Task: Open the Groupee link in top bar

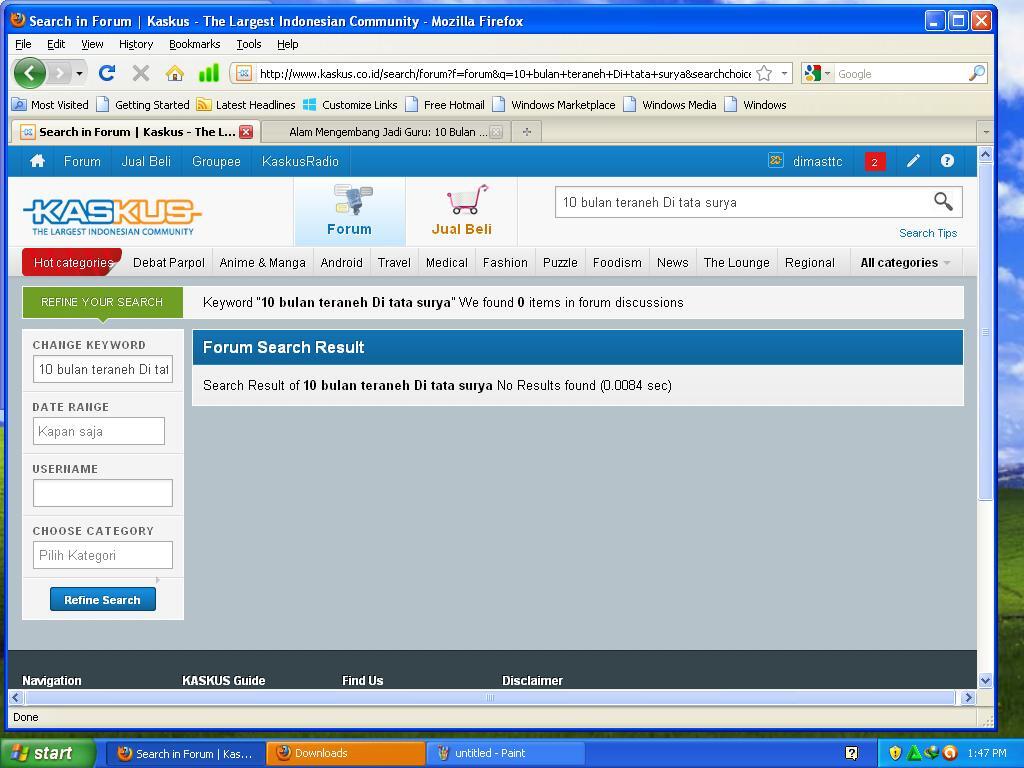Action: point(216,161)
